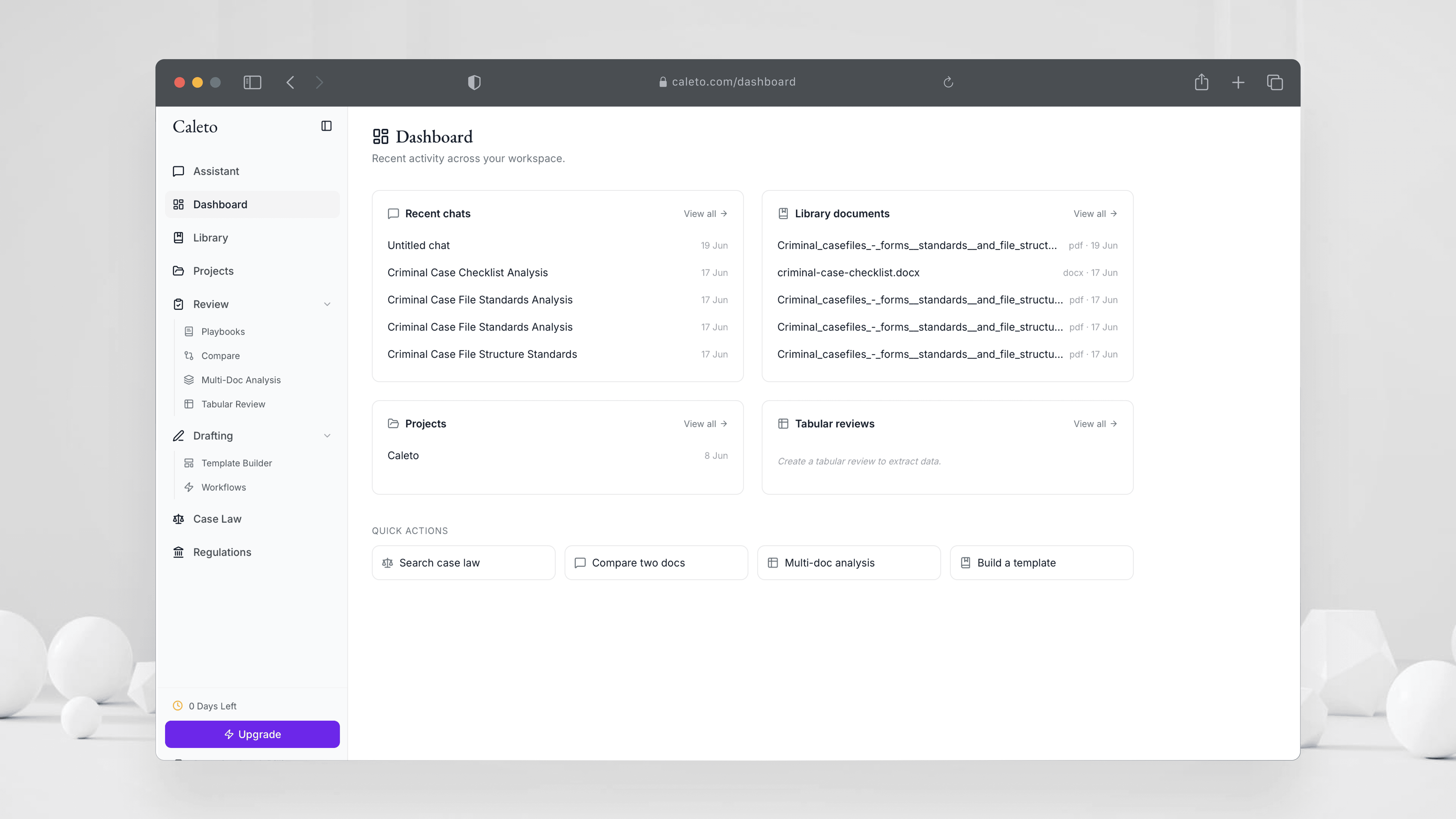This screenshot has width=1456, height=819.
Task: Open the Caleto project dated 8 Jun
Action: 557,456
